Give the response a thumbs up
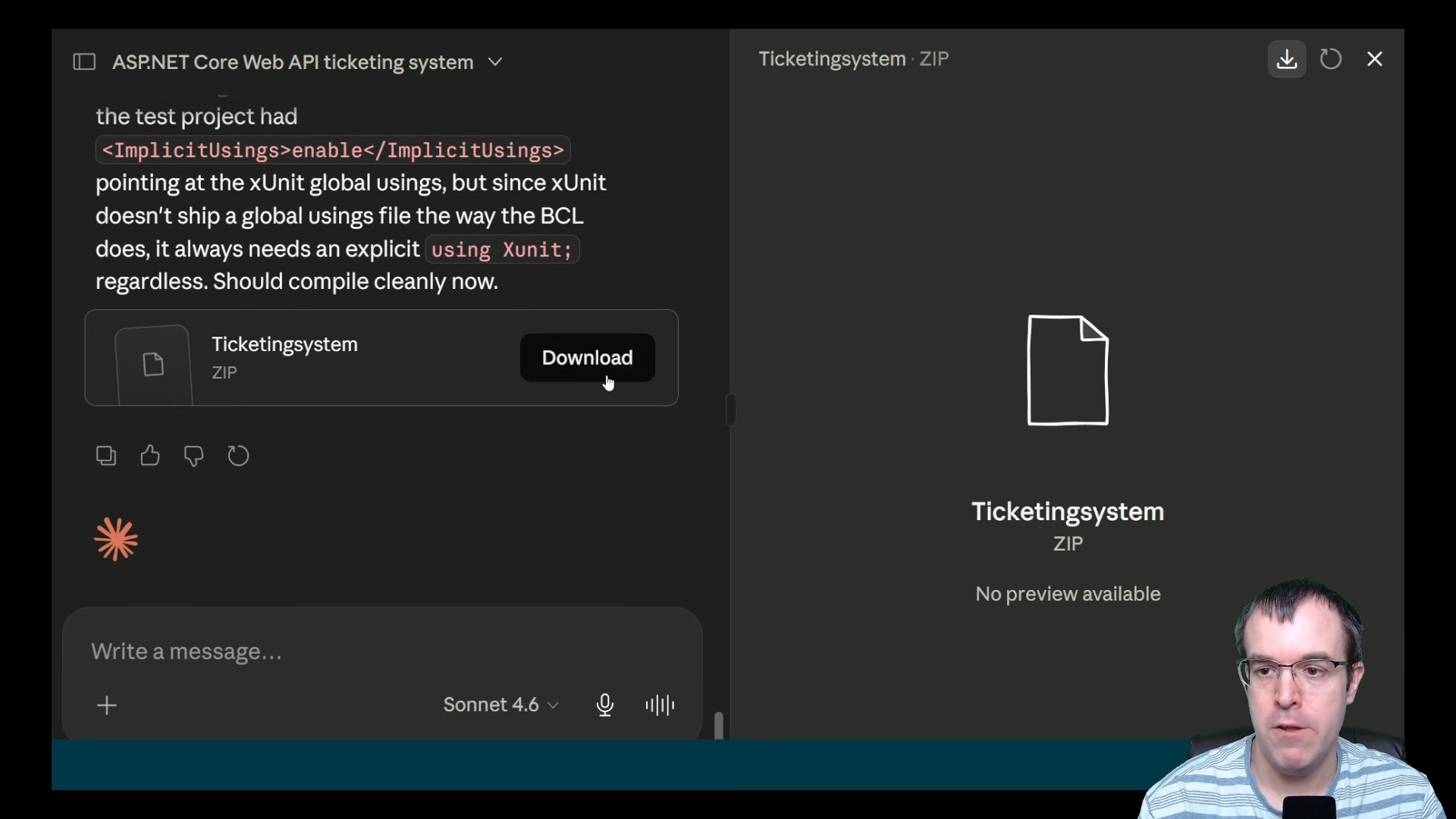This screenshot has height=819, width=1456. [150, 456]
